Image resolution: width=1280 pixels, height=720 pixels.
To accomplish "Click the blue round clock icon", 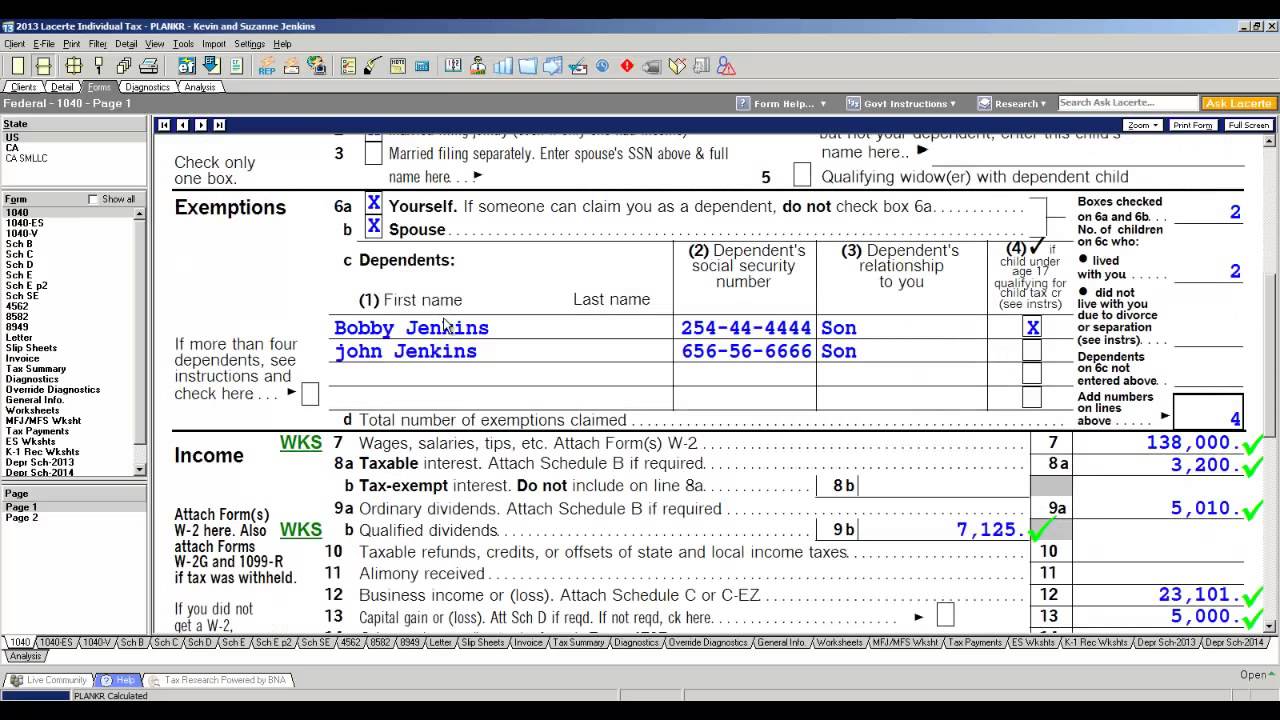I will [602, 66].
